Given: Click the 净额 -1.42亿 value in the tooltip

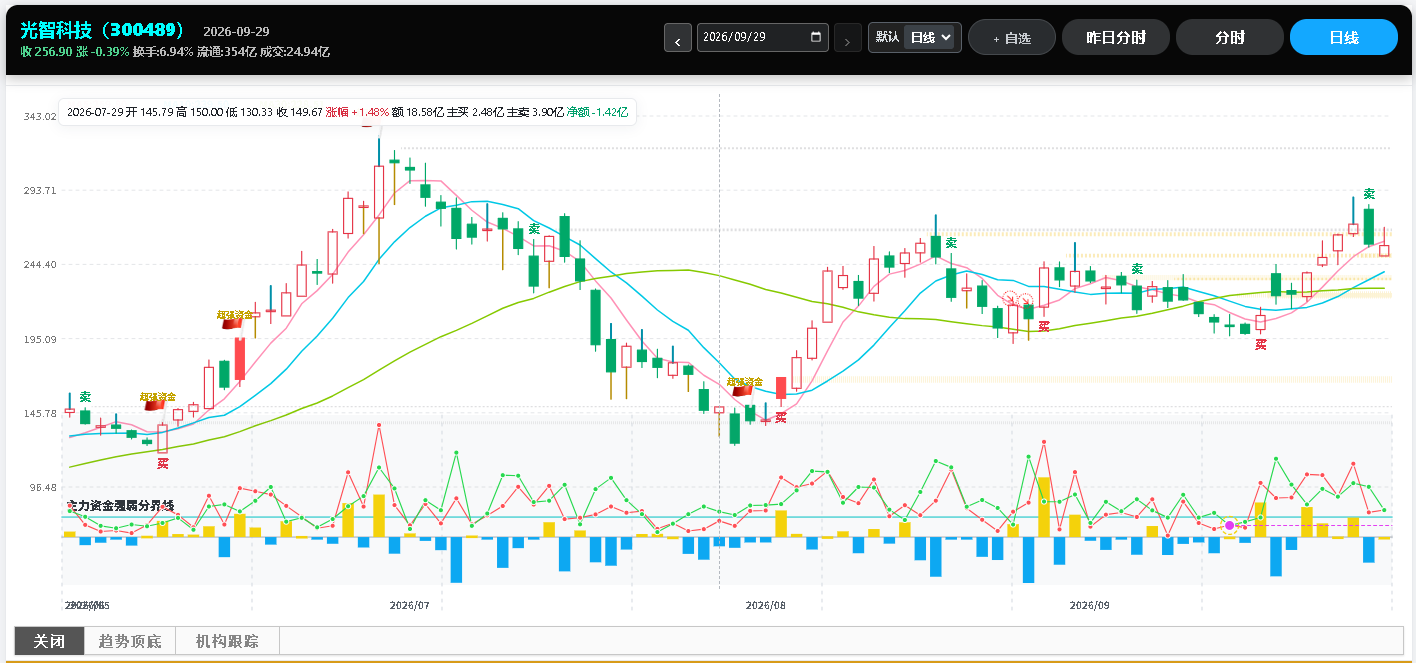Looking at the screenshot, I should click(x=597, y=113).
